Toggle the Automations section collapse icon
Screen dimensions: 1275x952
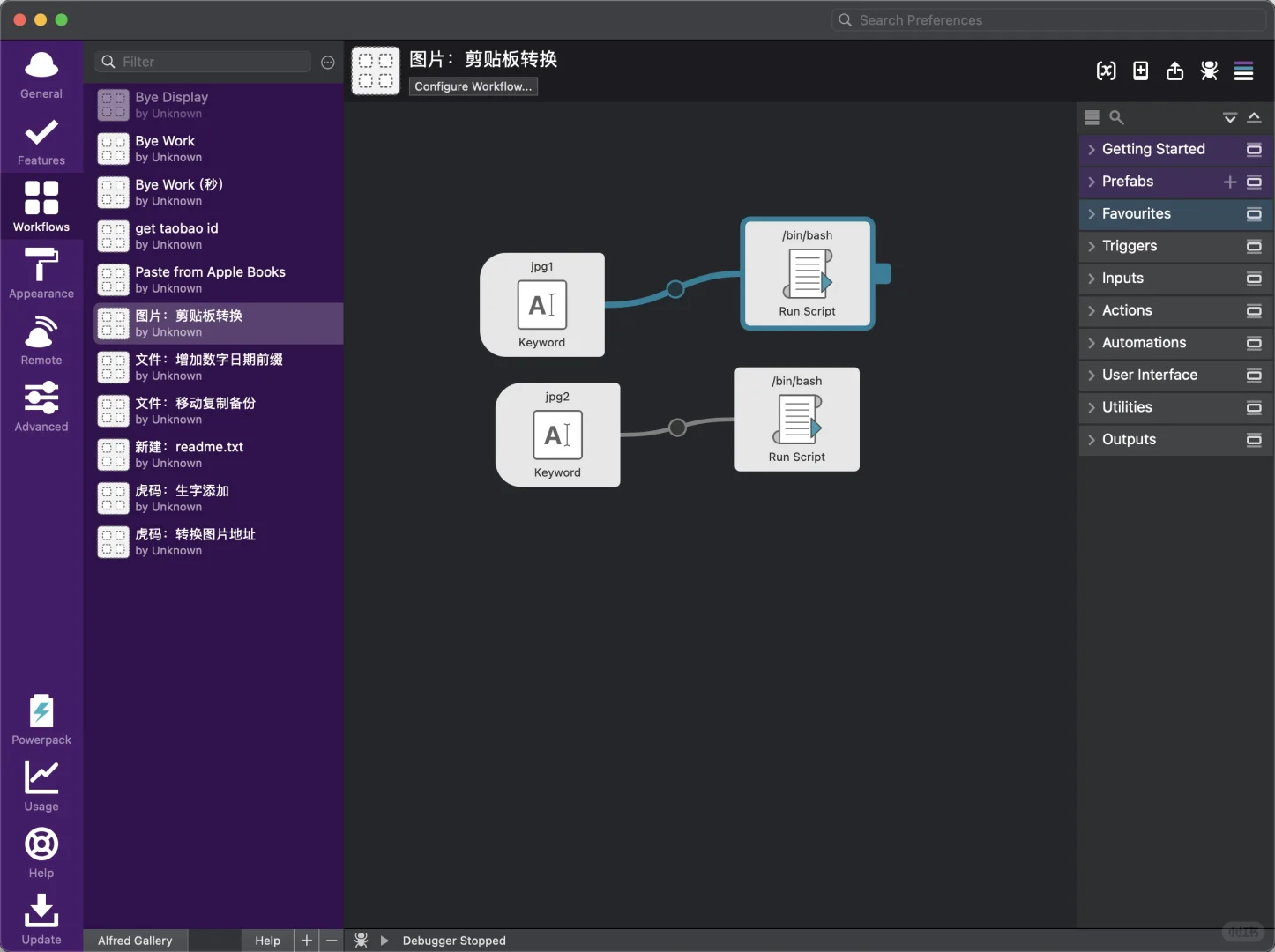pyautogui.click(x=1254, y=343)
